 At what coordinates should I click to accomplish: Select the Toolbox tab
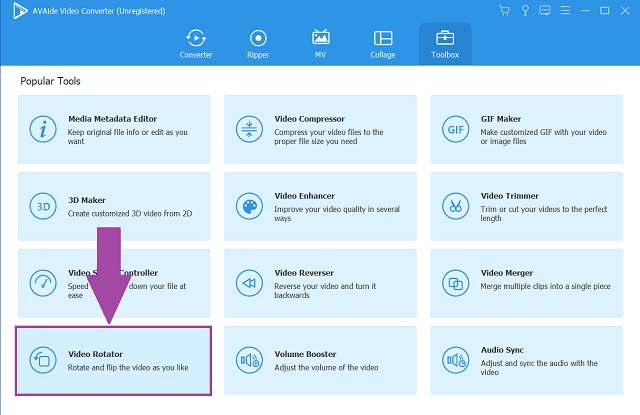pos(445,44)
